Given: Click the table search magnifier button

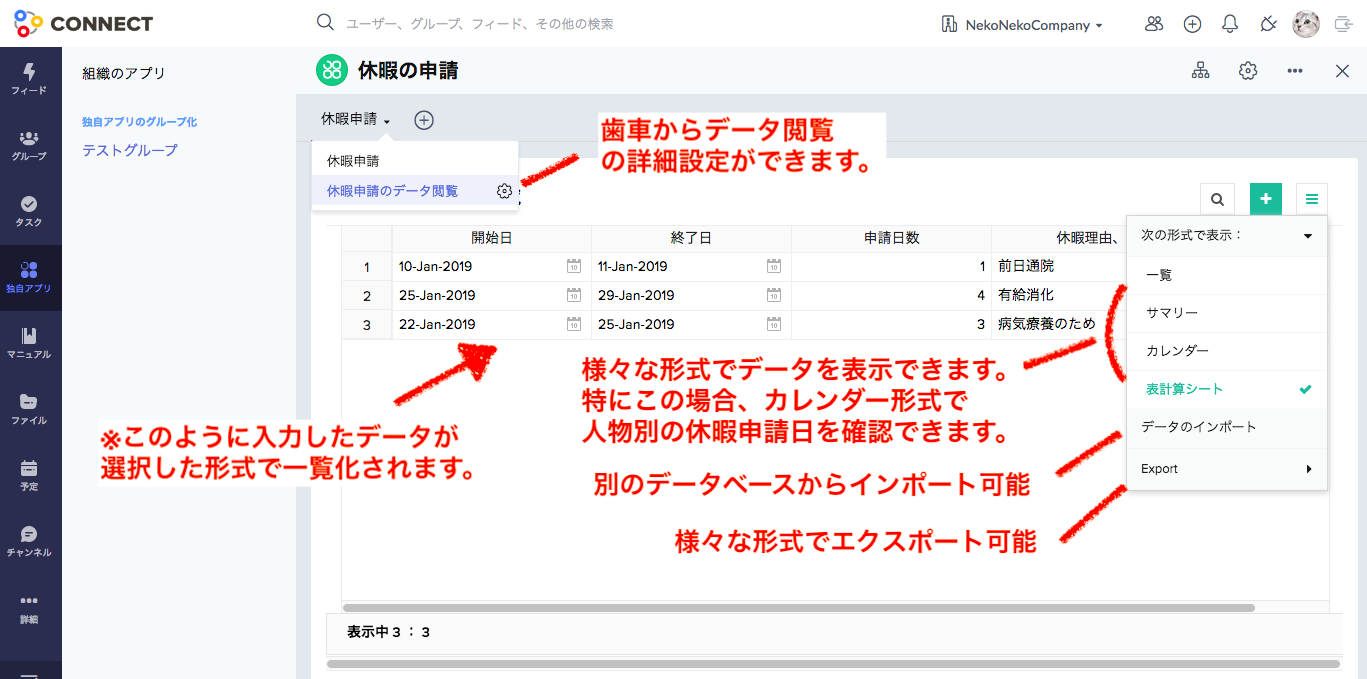Looking at the screenshot, I should (x=1218, y=199).
